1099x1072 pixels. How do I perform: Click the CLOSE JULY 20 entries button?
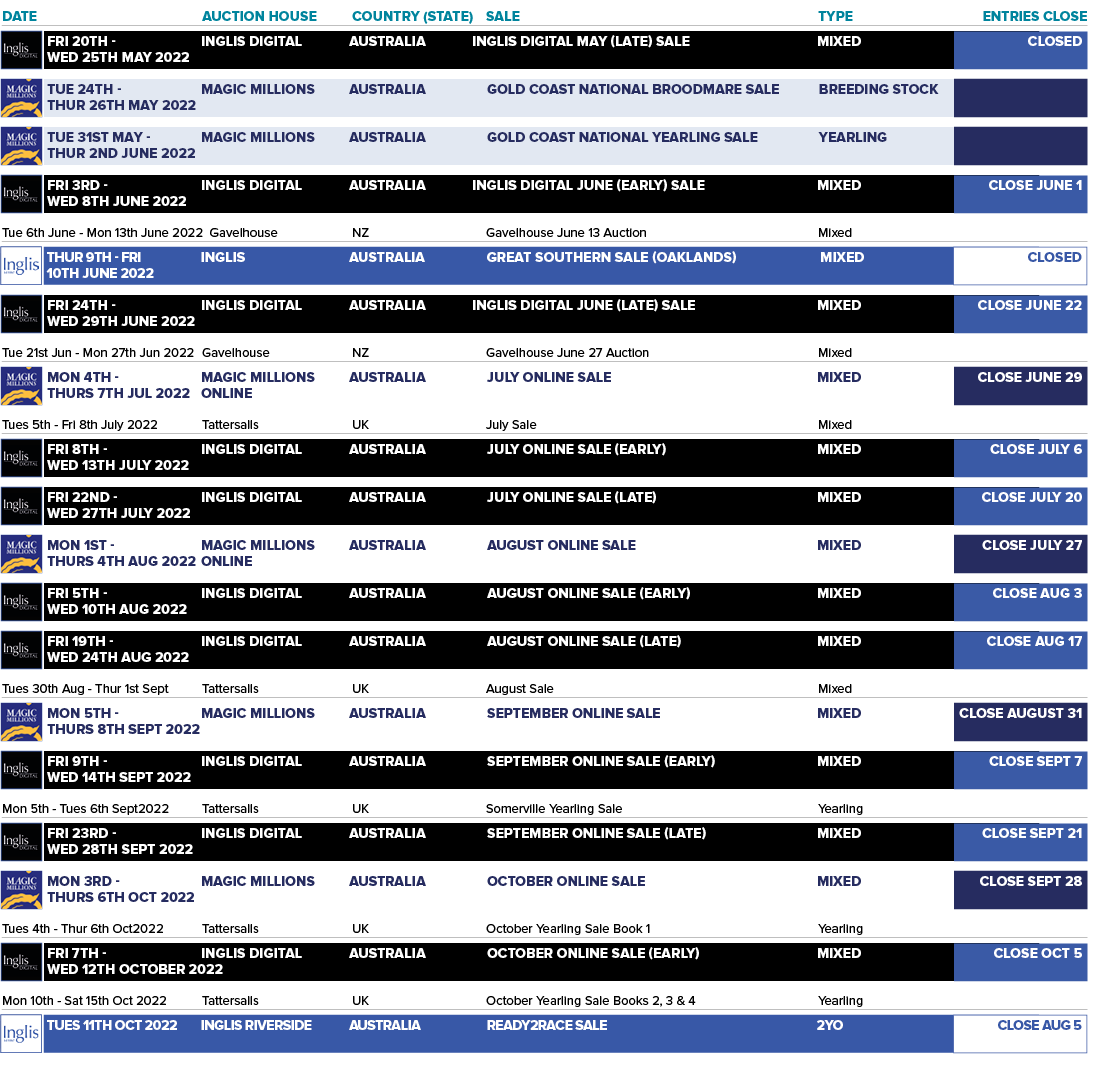(x=1020, y=506)
